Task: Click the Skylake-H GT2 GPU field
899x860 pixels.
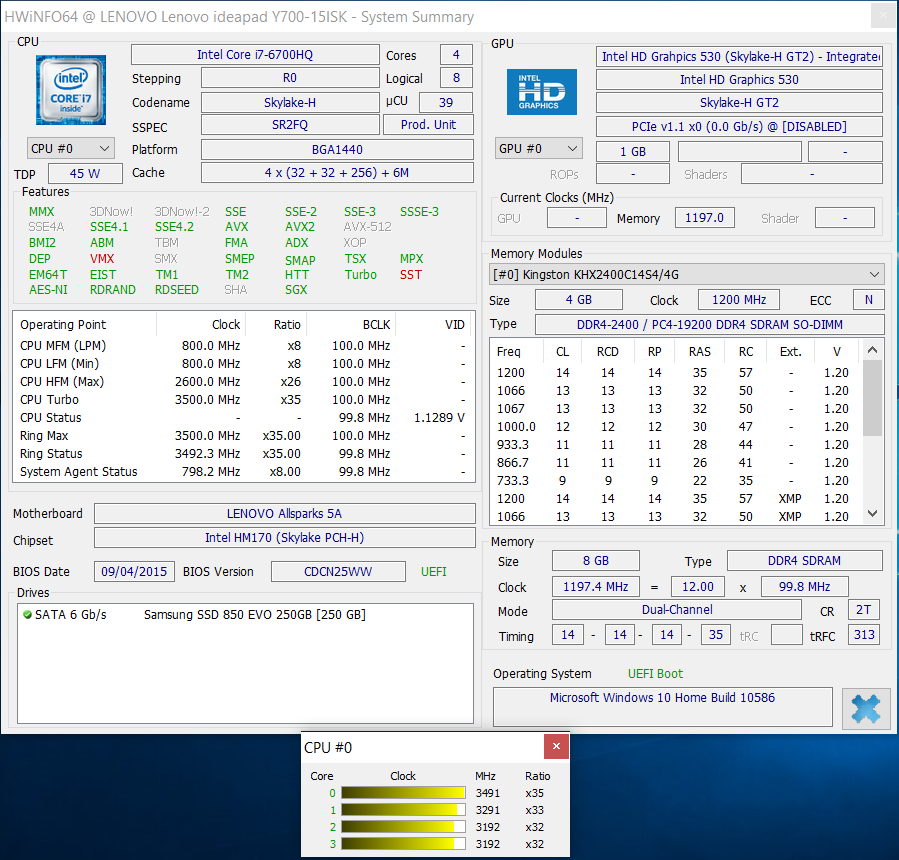Action: point(739,103)
